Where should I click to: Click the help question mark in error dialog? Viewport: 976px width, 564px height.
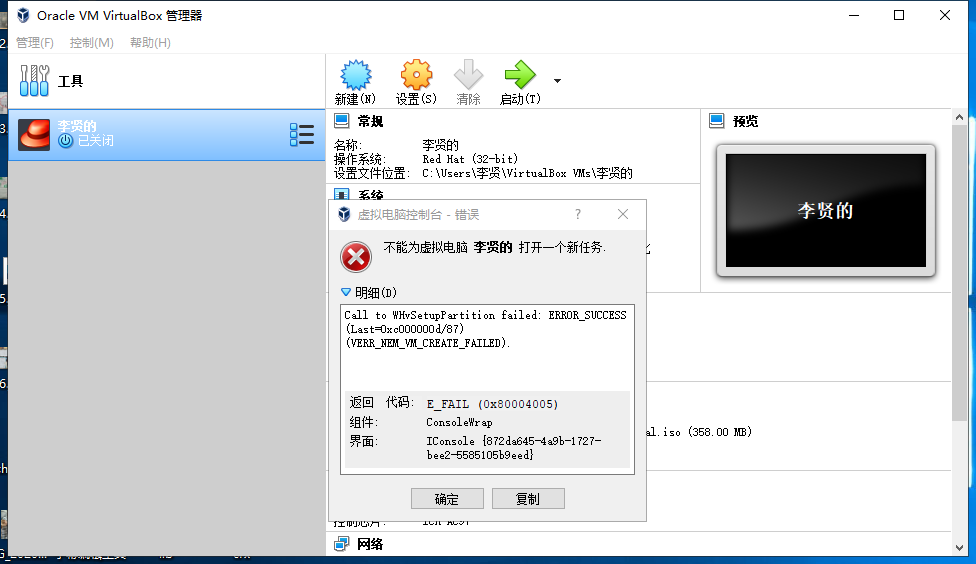[578, 214]
